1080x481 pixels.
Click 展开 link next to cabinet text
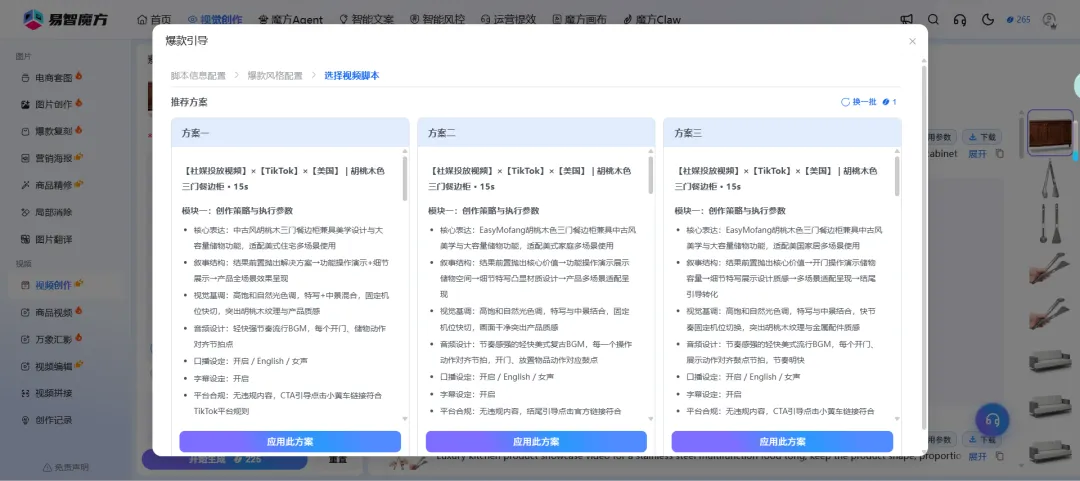coord(977,154)
